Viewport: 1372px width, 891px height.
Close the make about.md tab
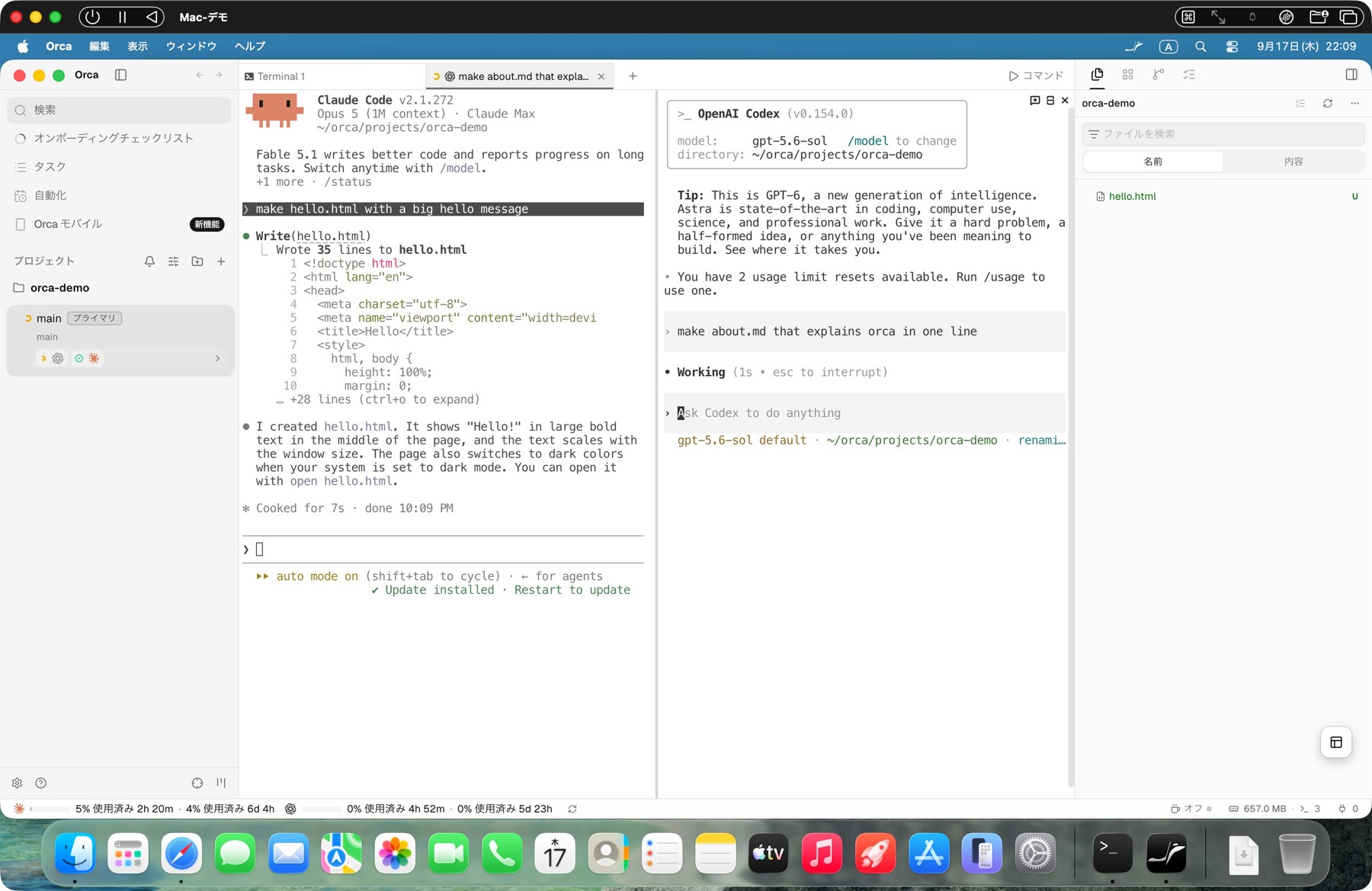click(601, 76)
